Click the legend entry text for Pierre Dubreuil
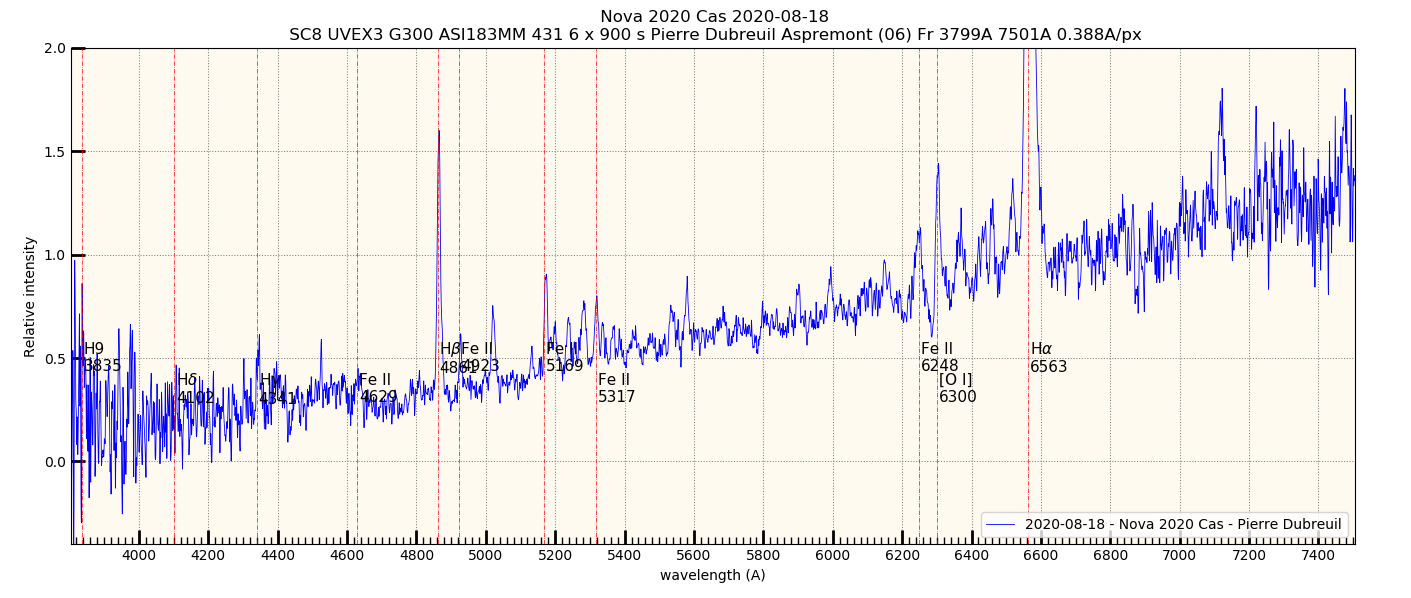The height and width of the screenshot is (598, 1411). pos(1183,524)
